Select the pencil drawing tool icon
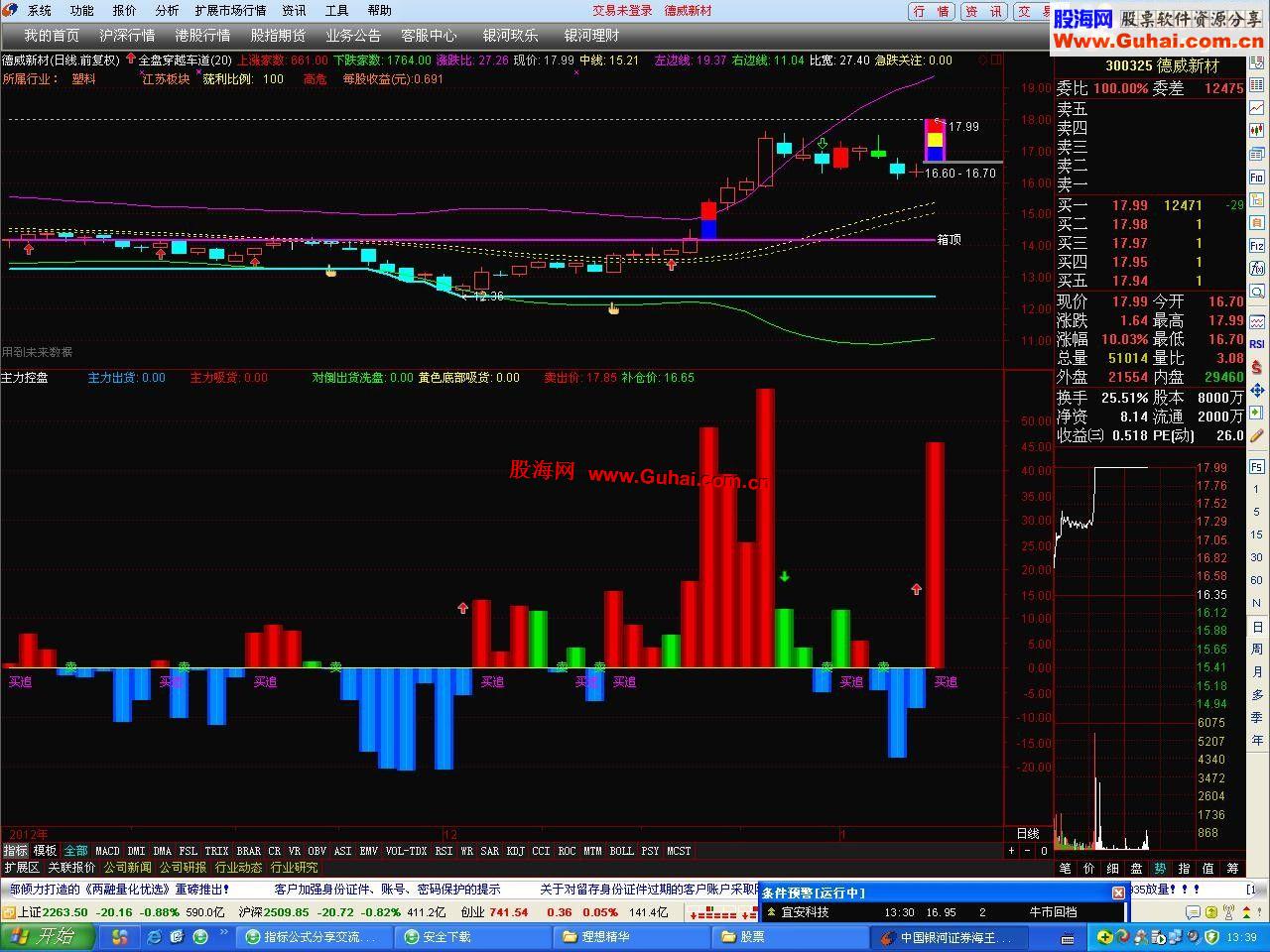This screenshot has width=1270, height=952. click(1257, 433)
